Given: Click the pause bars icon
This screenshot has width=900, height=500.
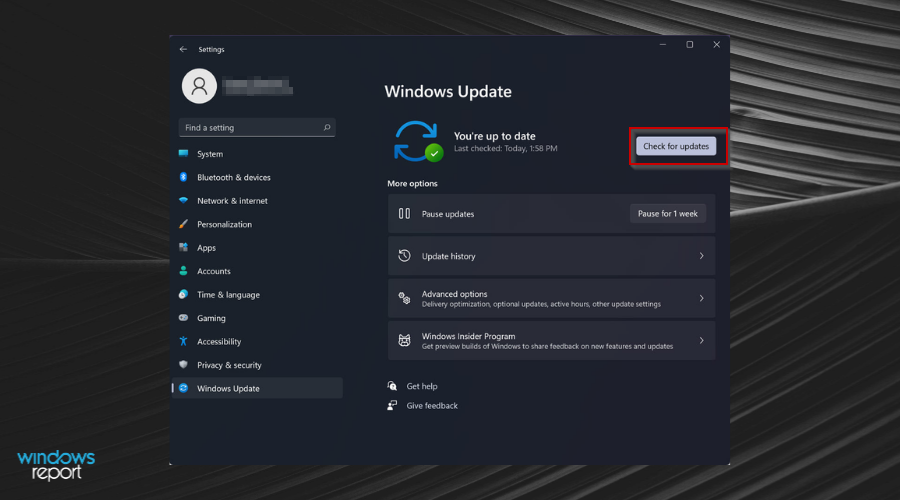Looking at the screenshot, I should pyautogui.click(x=405, y=214).
